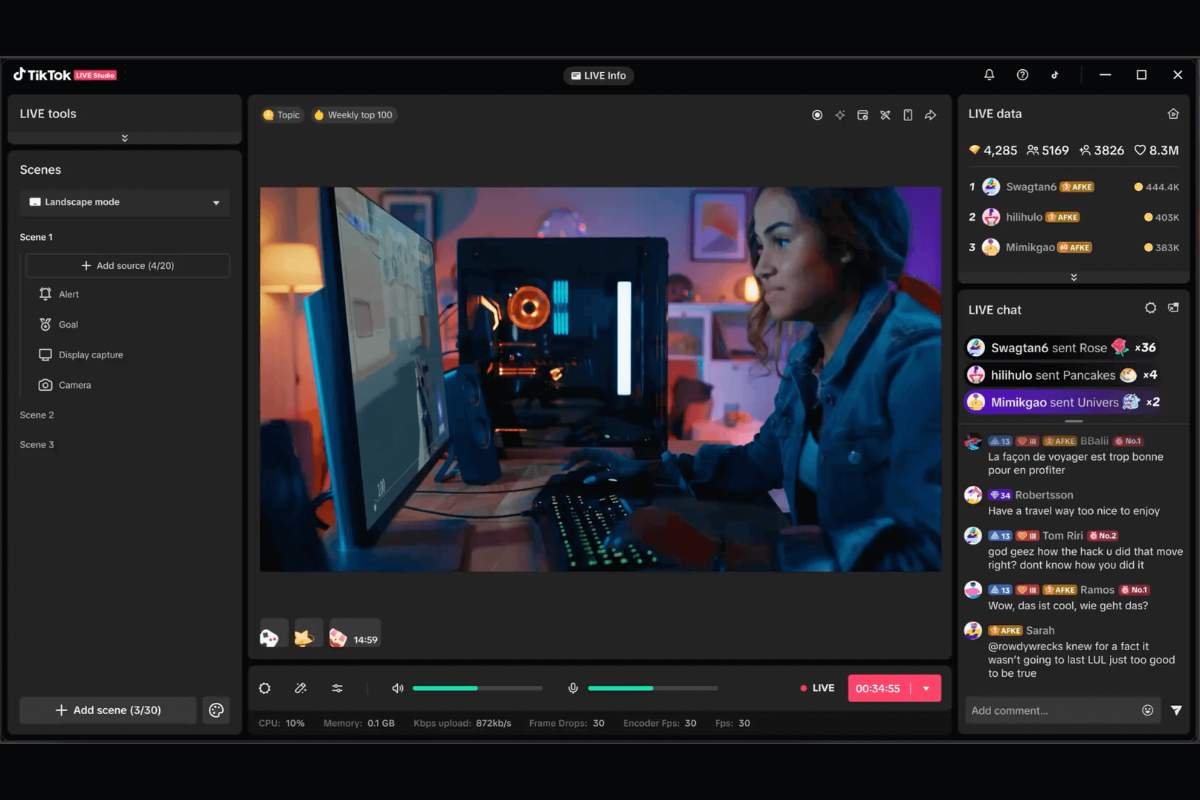The width and height of the screenshot is (1200, 800).
Task: Expand the LIVE tools panel chevron
Action: coord(124,138)
